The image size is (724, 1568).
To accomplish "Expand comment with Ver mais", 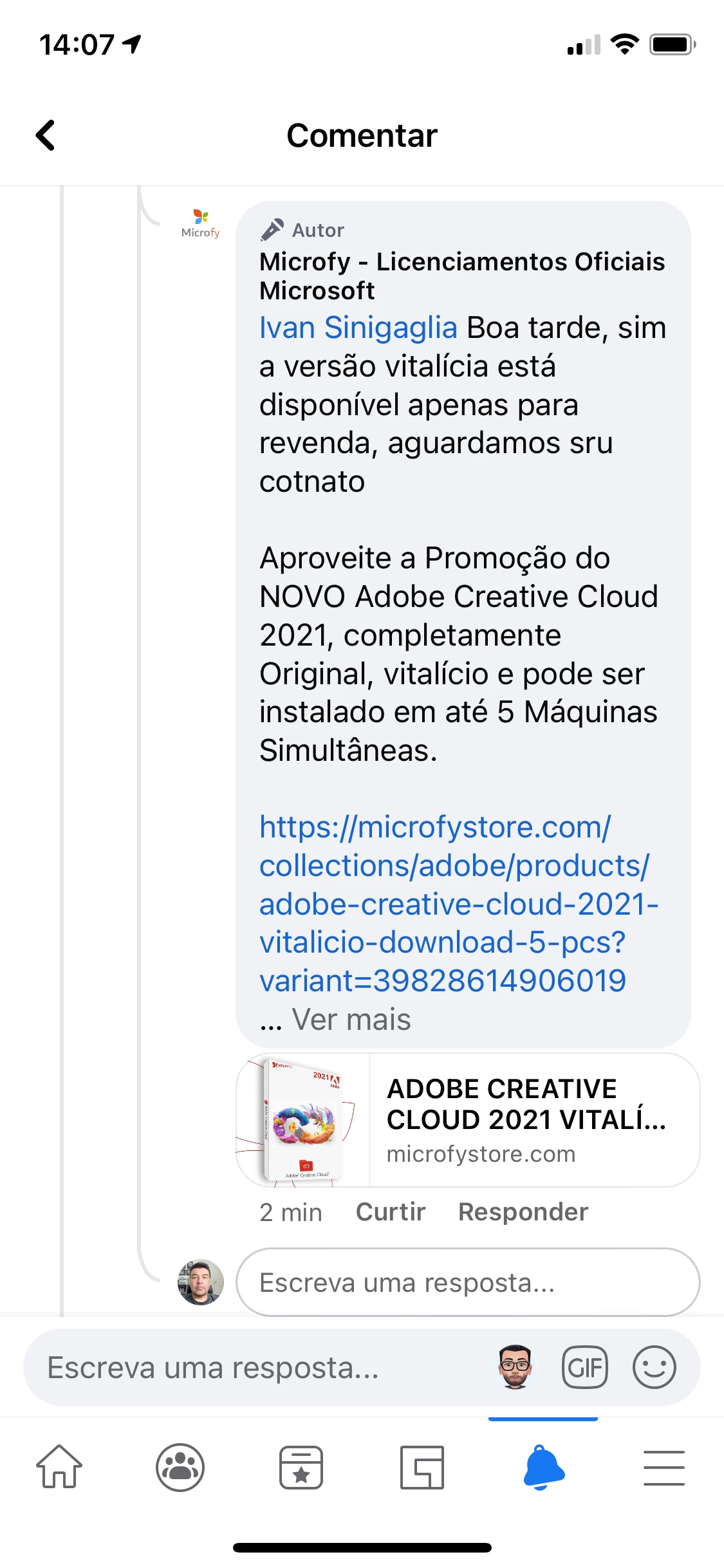I will pos(351,1020).
